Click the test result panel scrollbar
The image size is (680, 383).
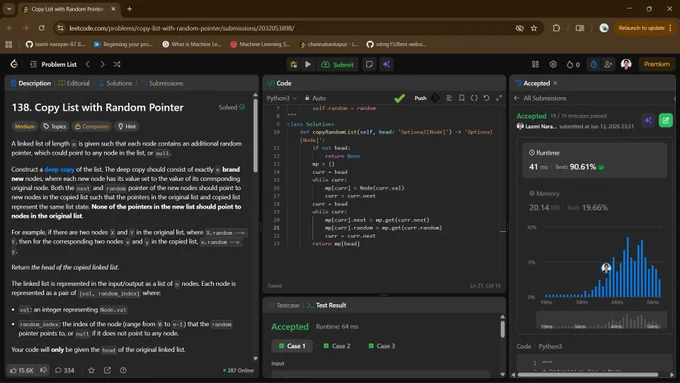pos(503,329)
